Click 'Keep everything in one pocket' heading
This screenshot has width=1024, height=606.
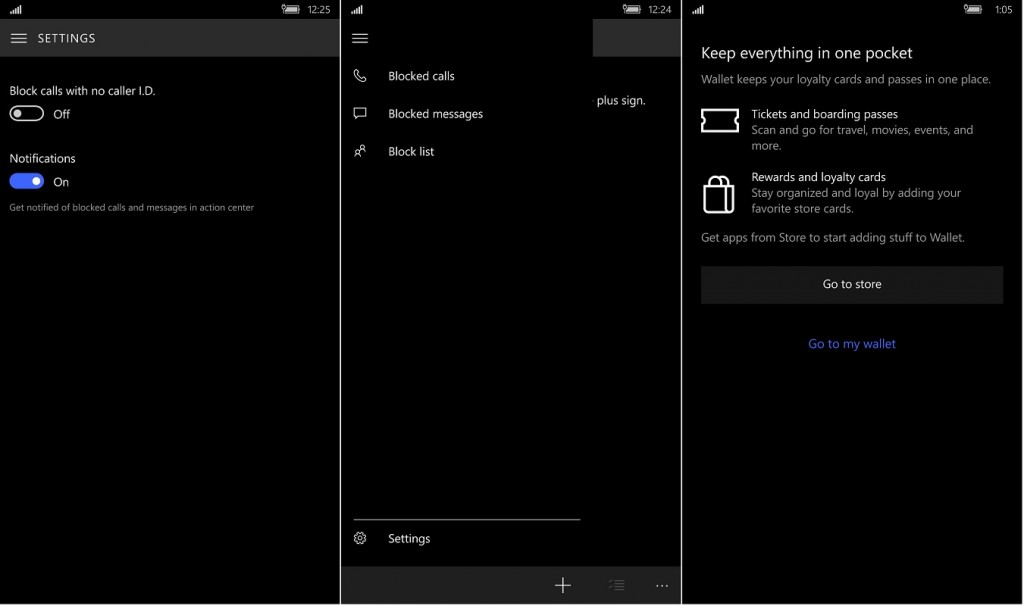807,53
